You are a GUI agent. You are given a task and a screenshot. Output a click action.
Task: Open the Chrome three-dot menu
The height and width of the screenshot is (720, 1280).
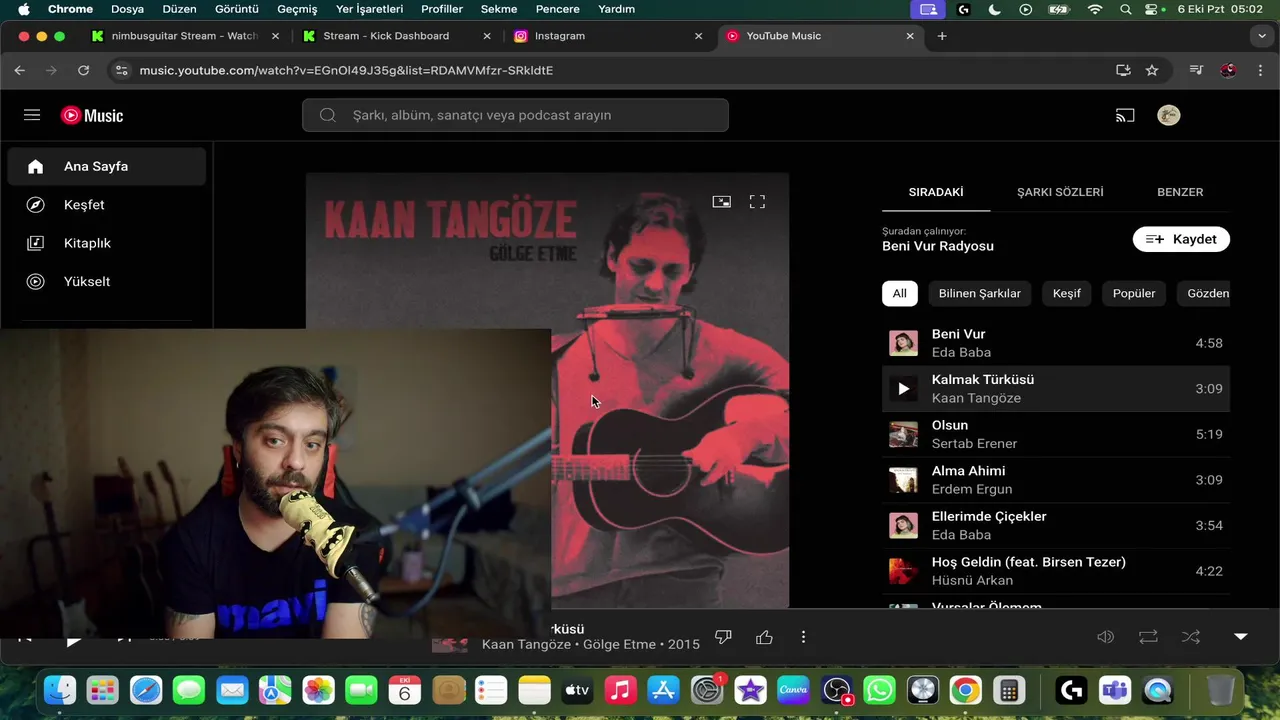[x=1260, y=70]
